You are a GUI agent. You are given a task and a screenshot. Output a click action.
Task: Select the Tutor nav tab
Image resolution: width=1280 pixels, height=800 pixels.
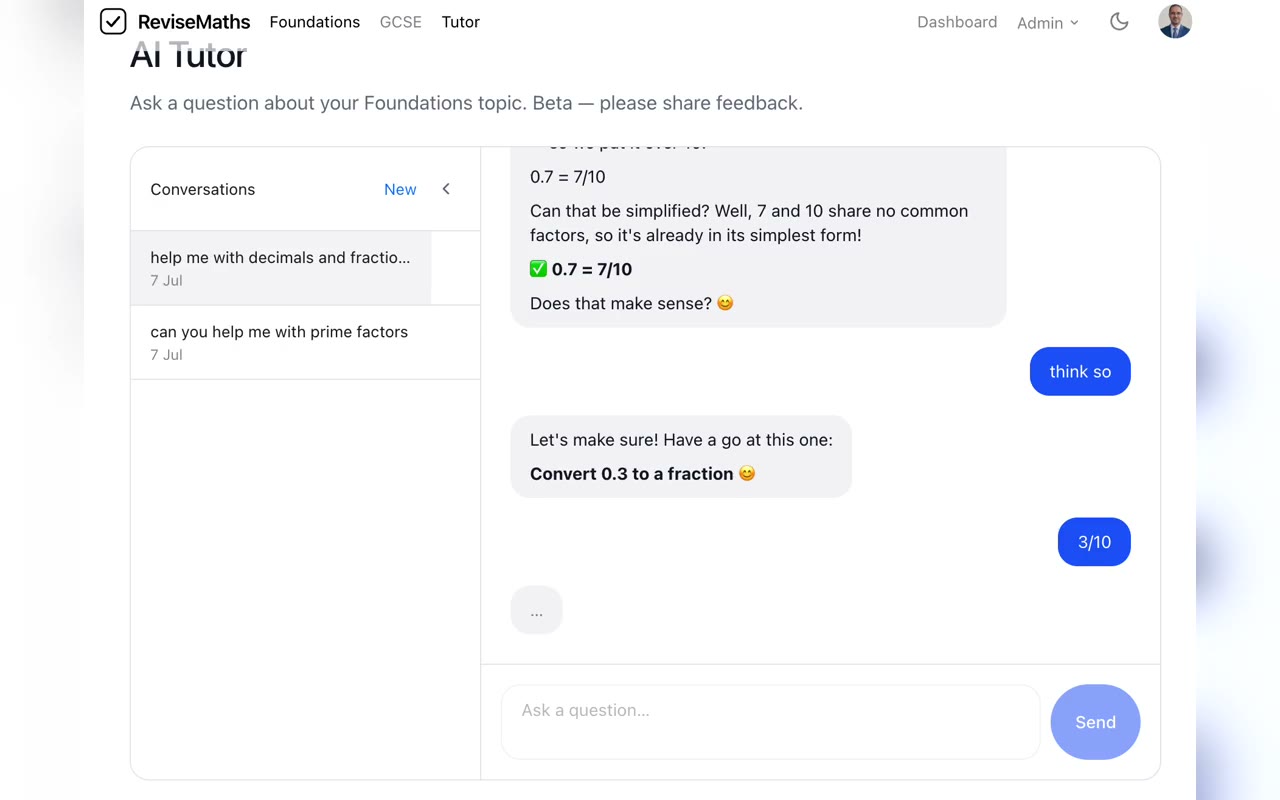click(x=460, y=22)
